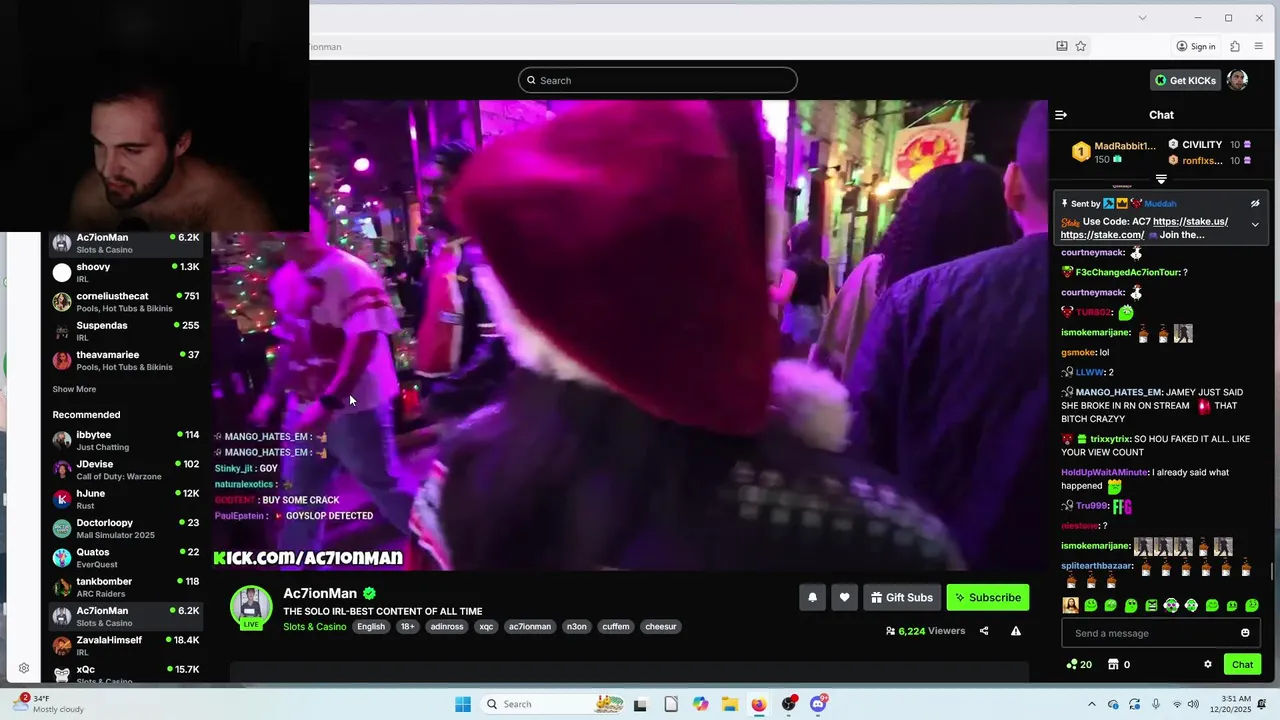Select the CIVILITY leaderboard entry
Image resolution: width=1280 pixels, height=720 pixels.
coord(1210,144)
